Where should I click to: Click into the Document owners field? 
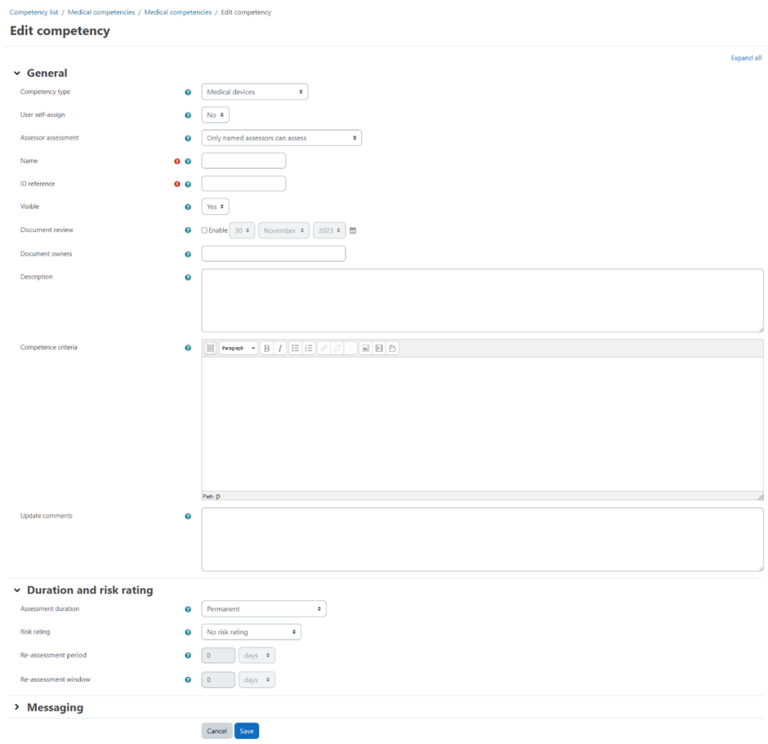tap(274, 254)
